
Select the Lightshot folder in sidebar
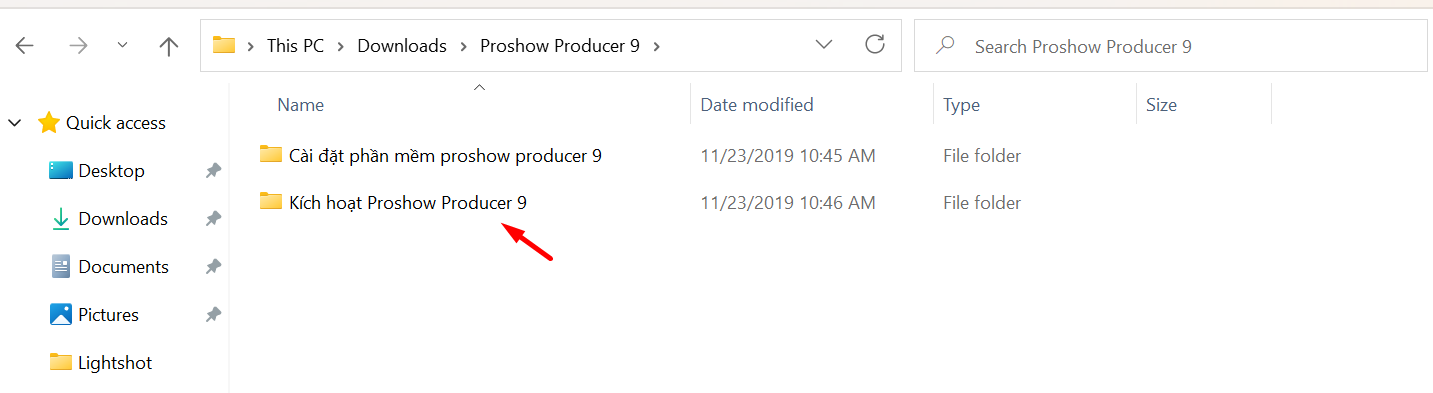[x=115, y=363]
